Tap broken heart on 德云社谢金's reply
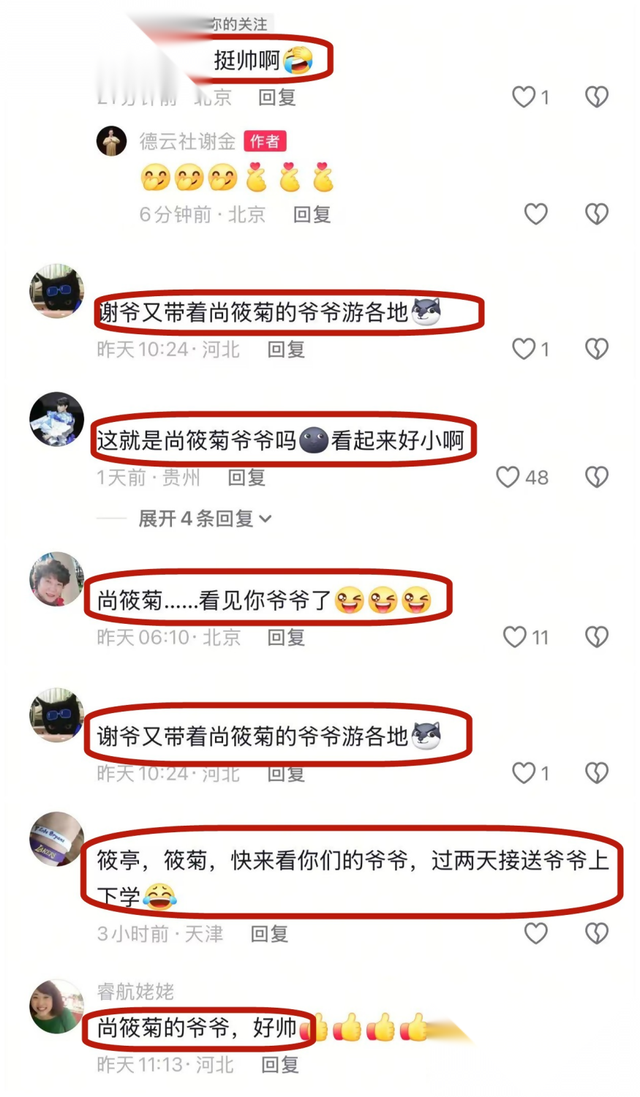 point(597,213)
